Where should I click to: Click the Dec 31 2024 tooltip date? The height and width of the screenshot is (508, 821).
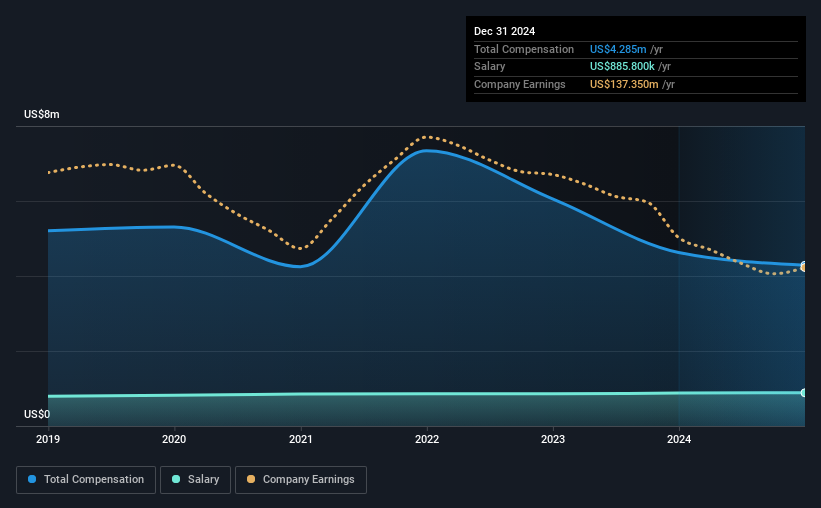[x=504, y=31]
